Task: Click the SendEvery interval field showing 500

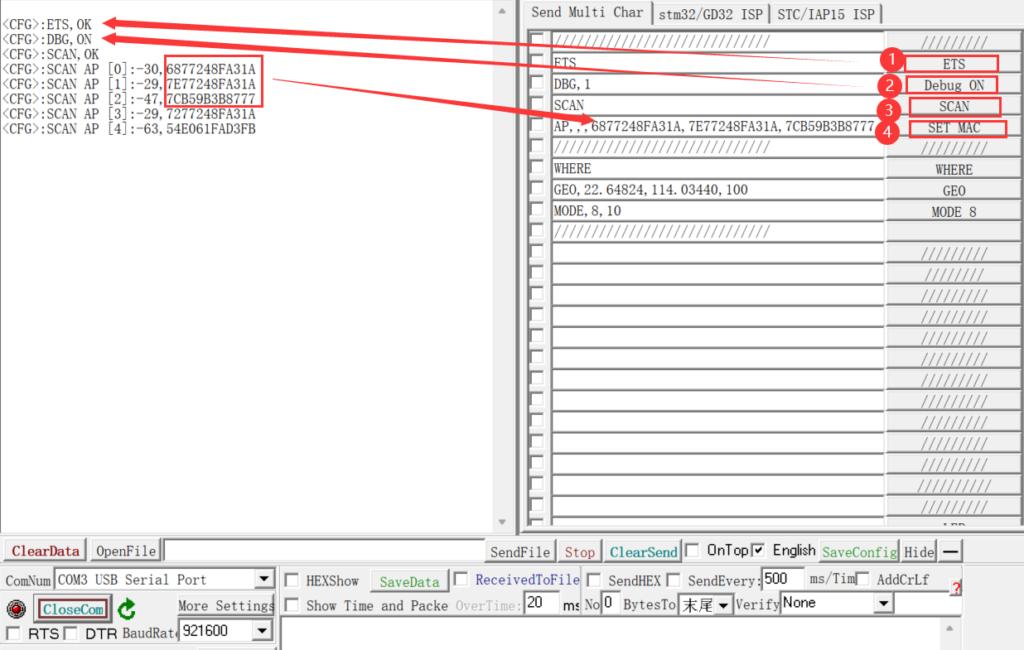Action: click(x=782, y=580)
